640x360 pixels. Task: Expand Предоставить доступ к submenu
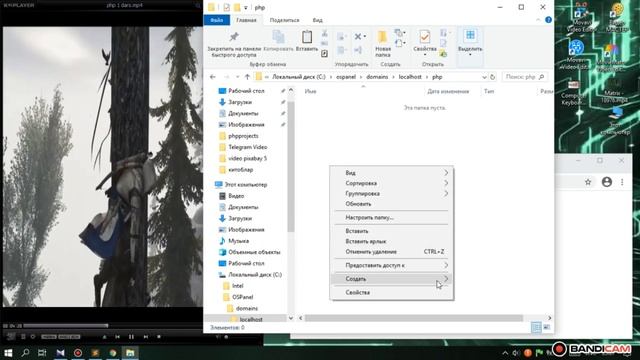(x=392, y=265)
